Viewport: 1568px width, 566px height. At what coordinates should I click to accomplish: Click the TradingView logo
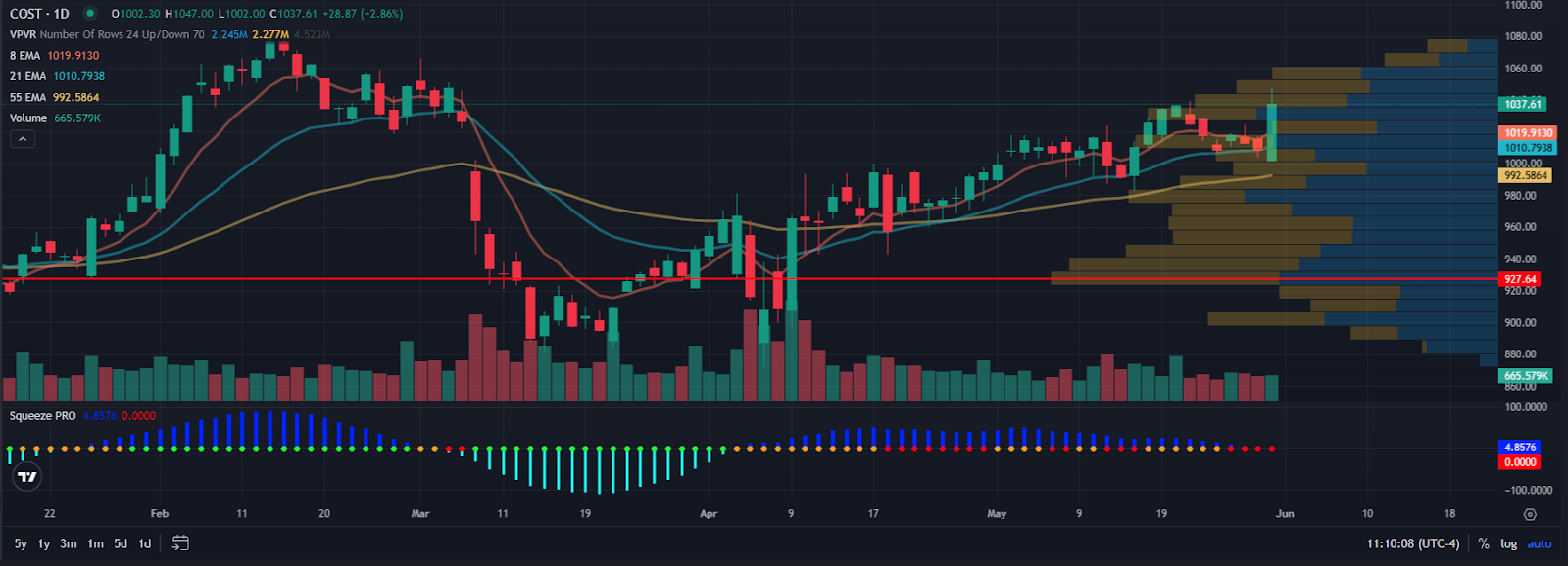point(27,477)
